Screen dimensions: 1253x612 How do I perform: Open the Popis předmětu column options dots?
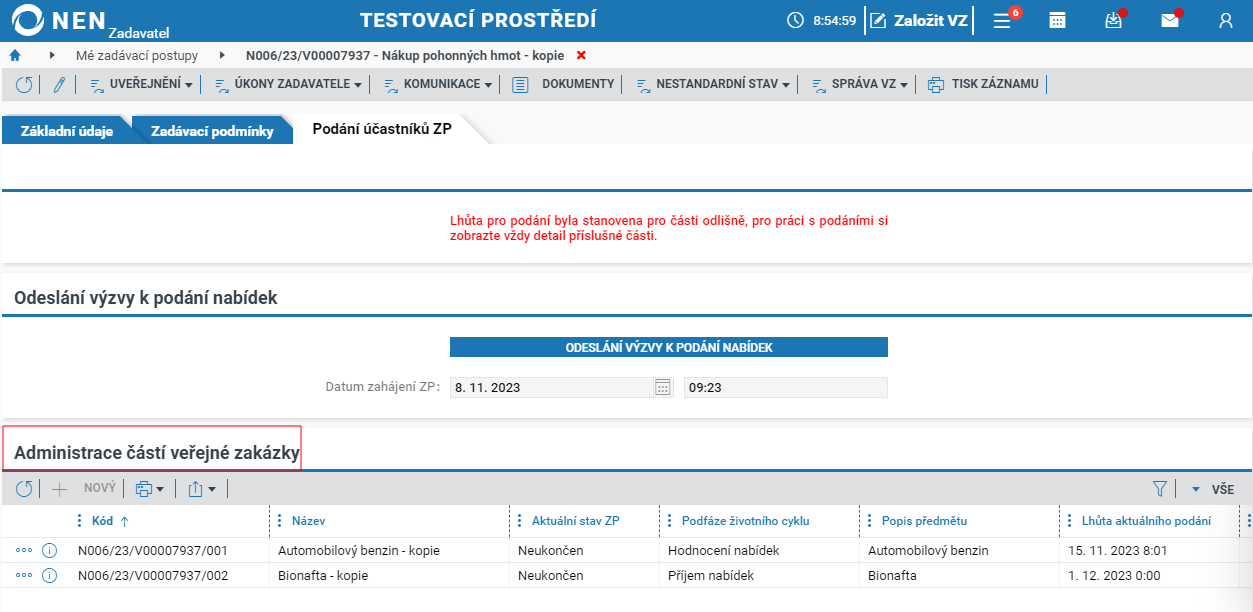870,521
